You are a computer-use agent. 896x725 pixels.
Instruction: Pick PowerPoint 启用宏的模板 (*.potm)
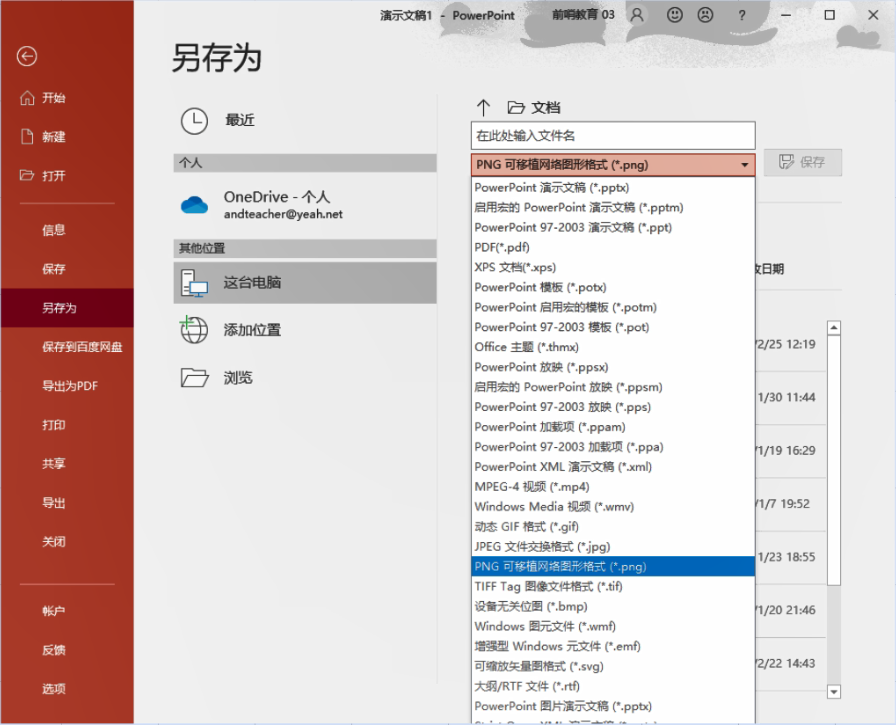(613, 307)
